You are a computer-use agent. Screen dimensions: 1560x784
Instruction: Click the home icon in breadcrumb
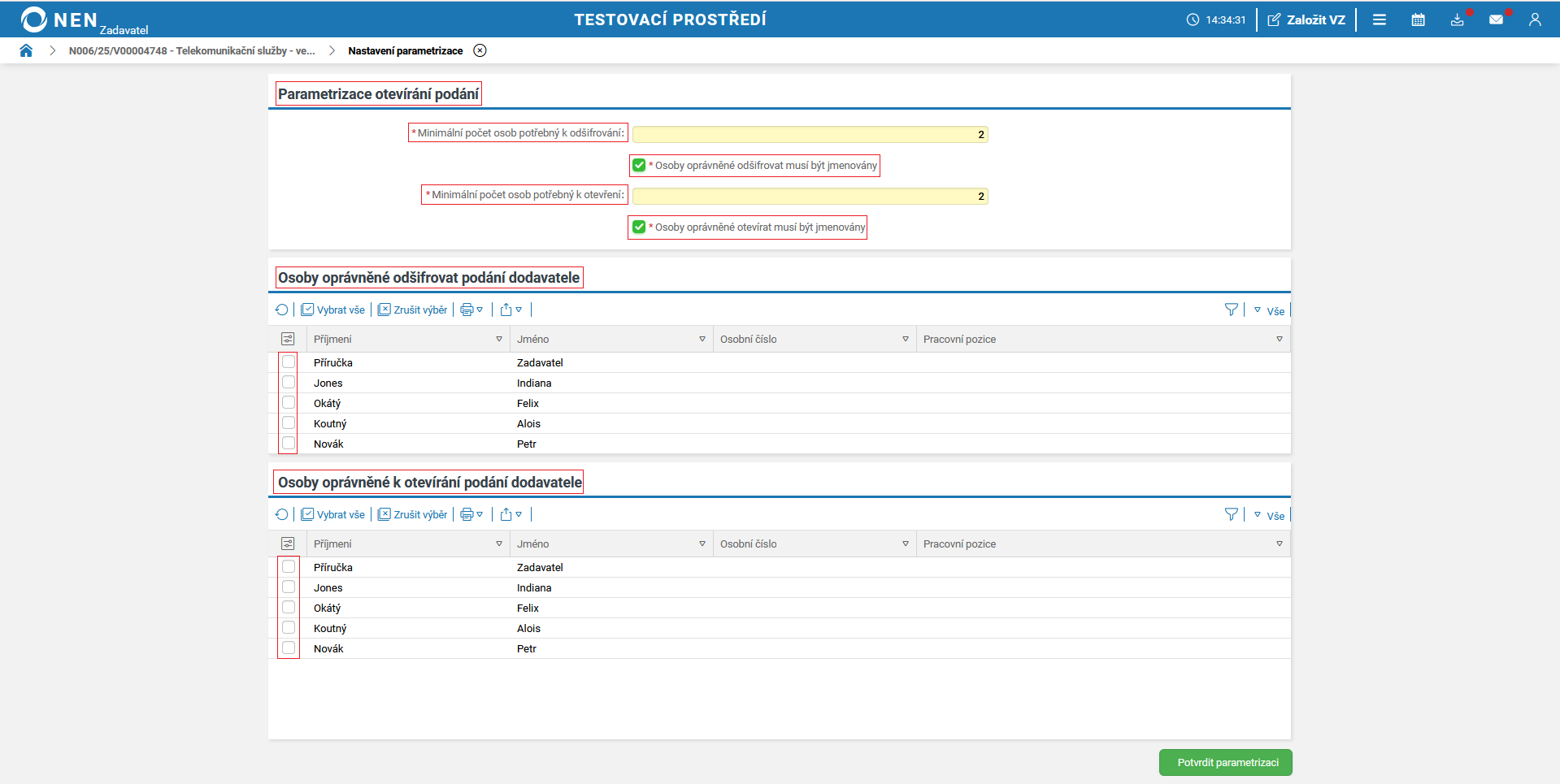[26, 50]
